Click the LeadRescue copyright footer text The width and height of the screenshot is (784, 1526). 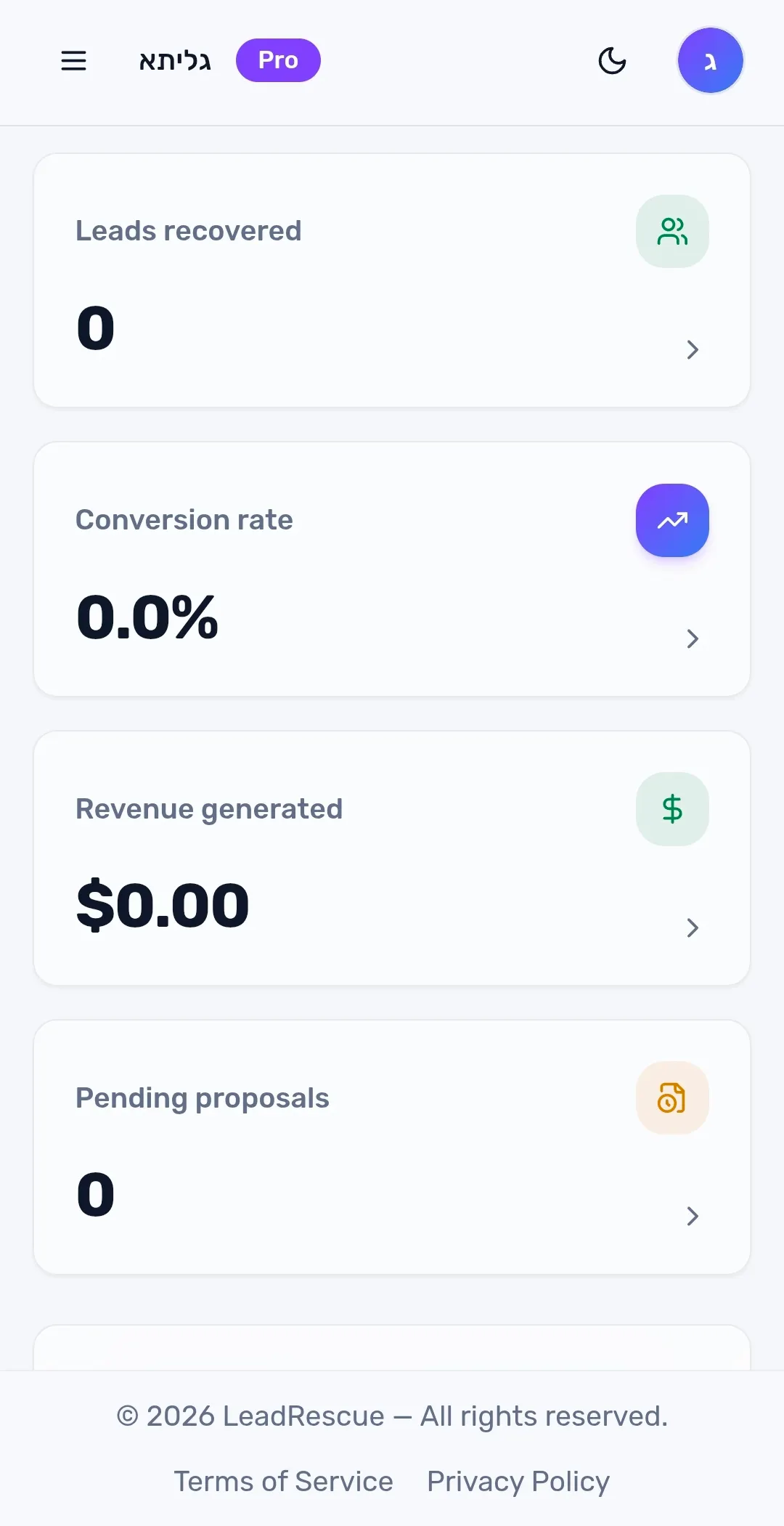coord(392,1416)
